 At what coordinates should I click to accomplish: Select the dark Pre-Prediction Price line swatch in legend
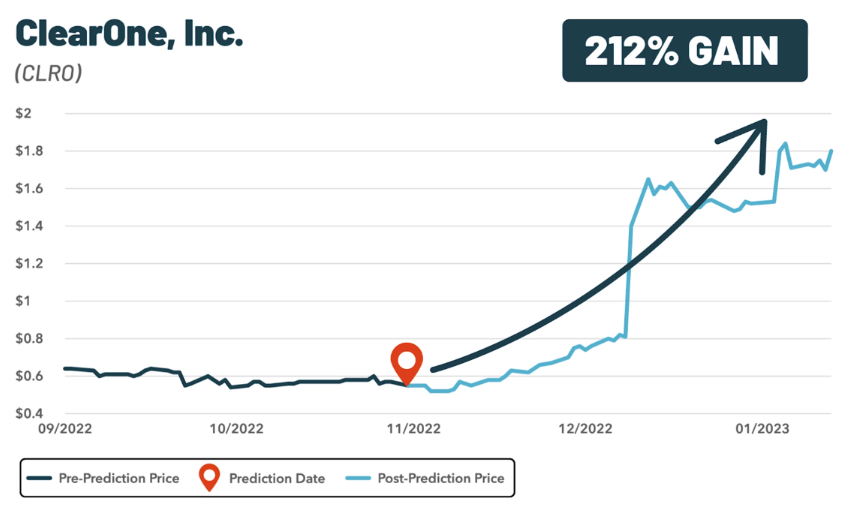(x=40, y=478)
